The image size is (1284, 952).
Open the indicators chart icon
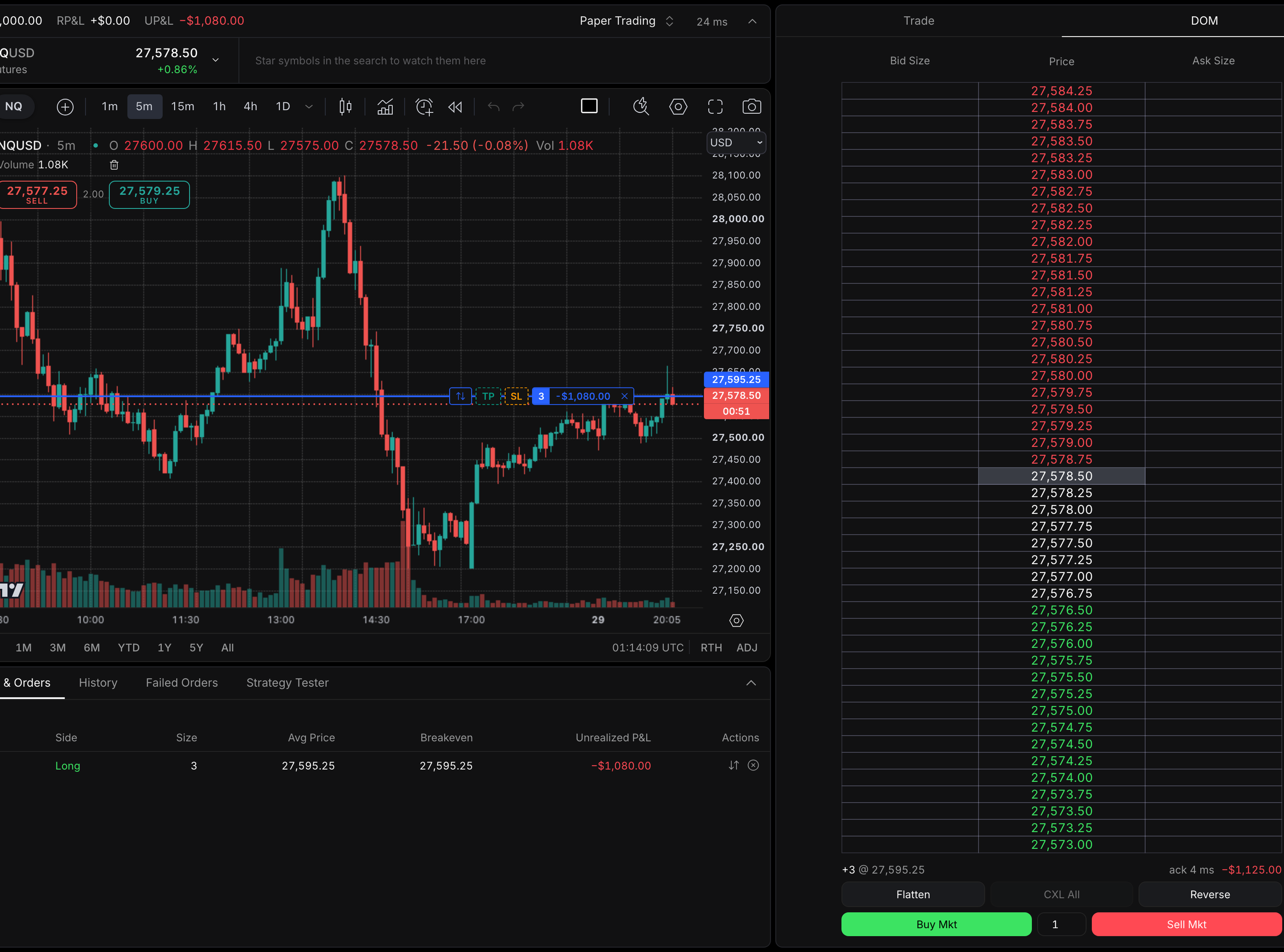385,107
